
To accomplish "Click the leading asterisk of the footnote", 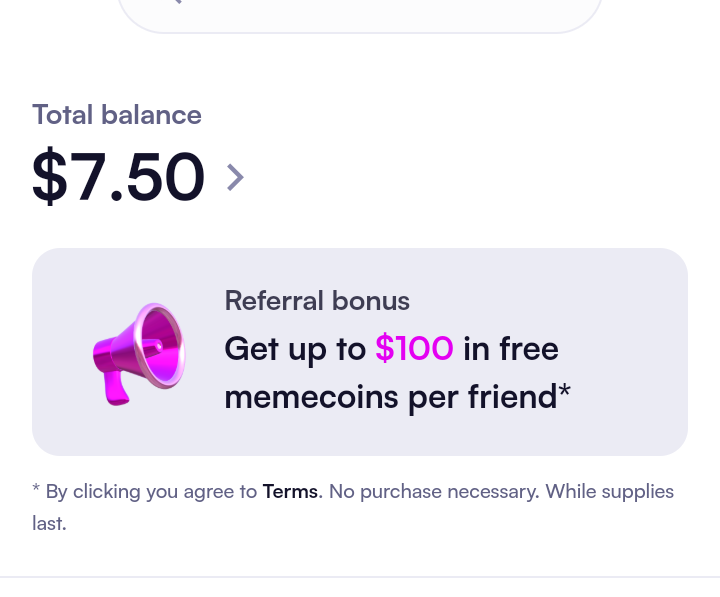I will 36,488.
